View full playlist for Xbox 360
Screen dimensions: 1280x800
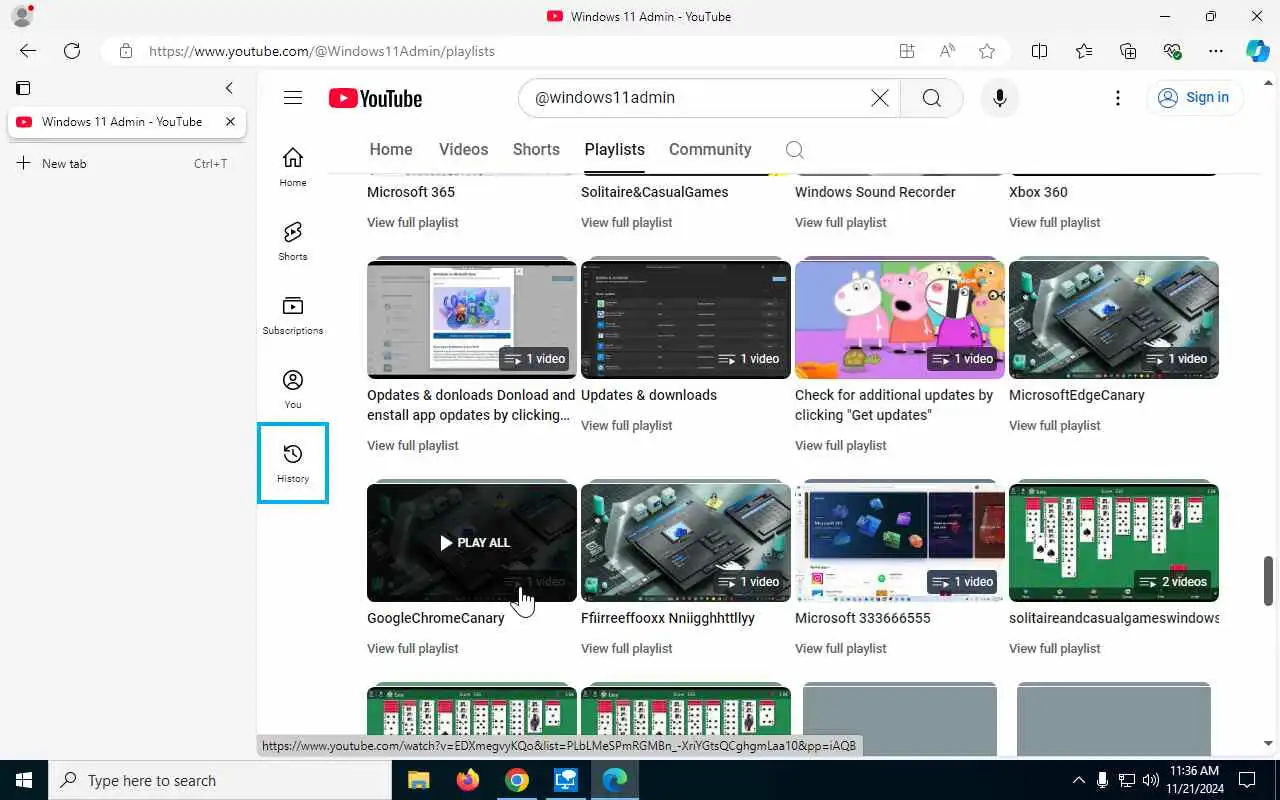[1055, 223]
